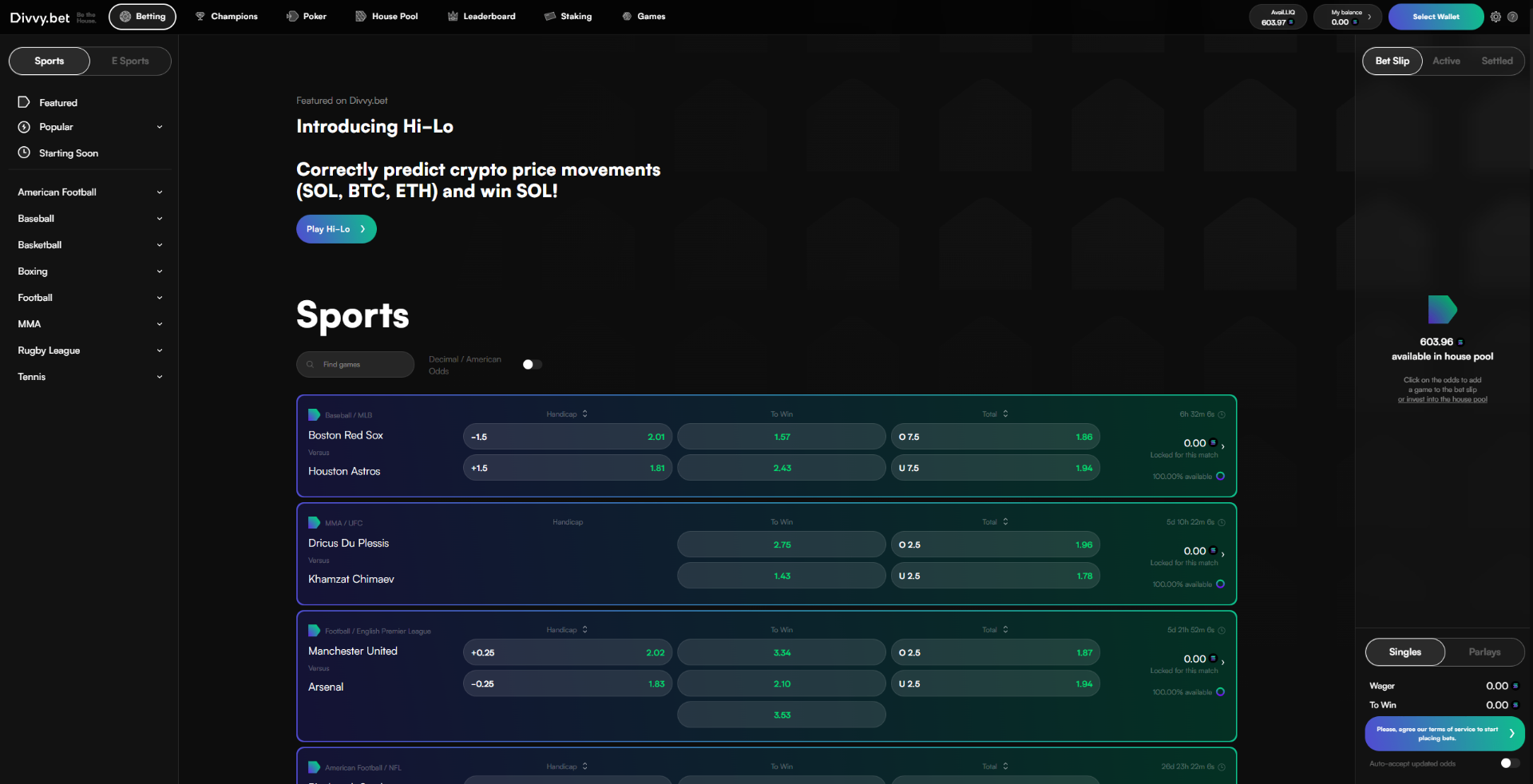Select Boston Red Sox To Win 1.57 odds

[781, 437]
